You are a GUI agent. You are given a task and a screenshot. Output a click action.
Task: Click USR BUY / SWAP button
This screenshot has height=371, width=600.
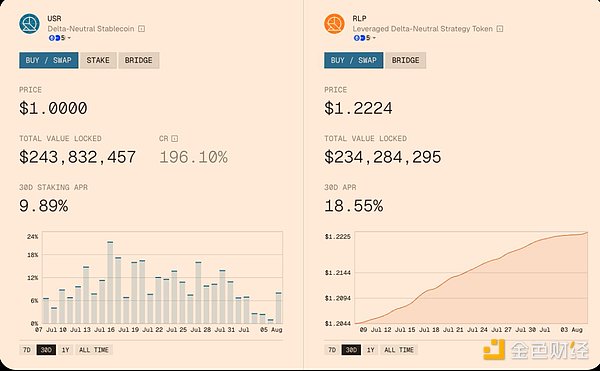pyautogui.click(x=49, y=60)
